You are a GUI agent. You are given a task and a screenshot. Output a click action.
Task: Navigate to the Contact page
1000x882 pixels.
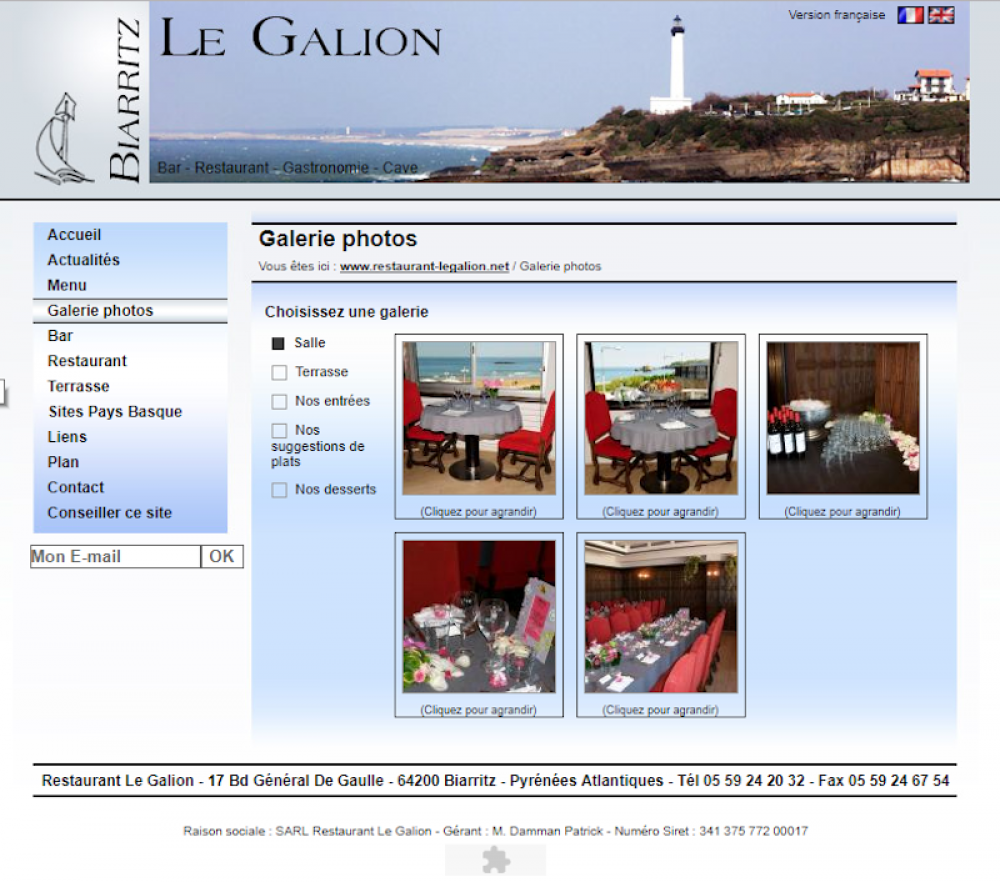pos(75,488)
